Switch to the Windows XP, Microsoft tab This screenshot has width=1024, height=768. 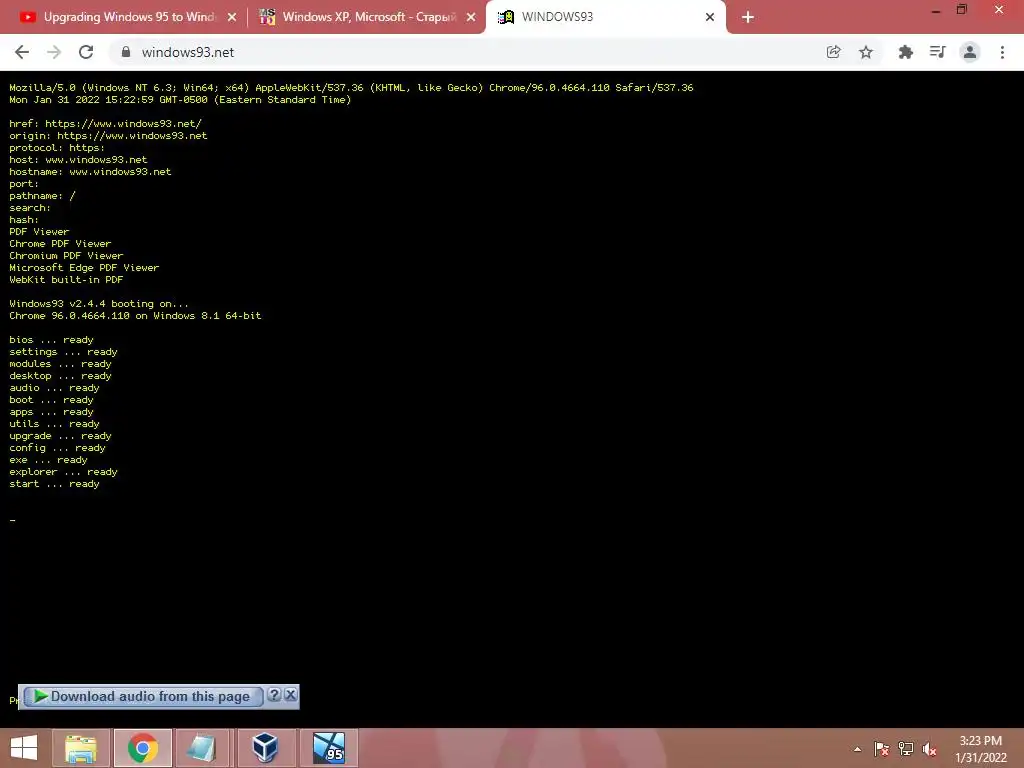366,17
